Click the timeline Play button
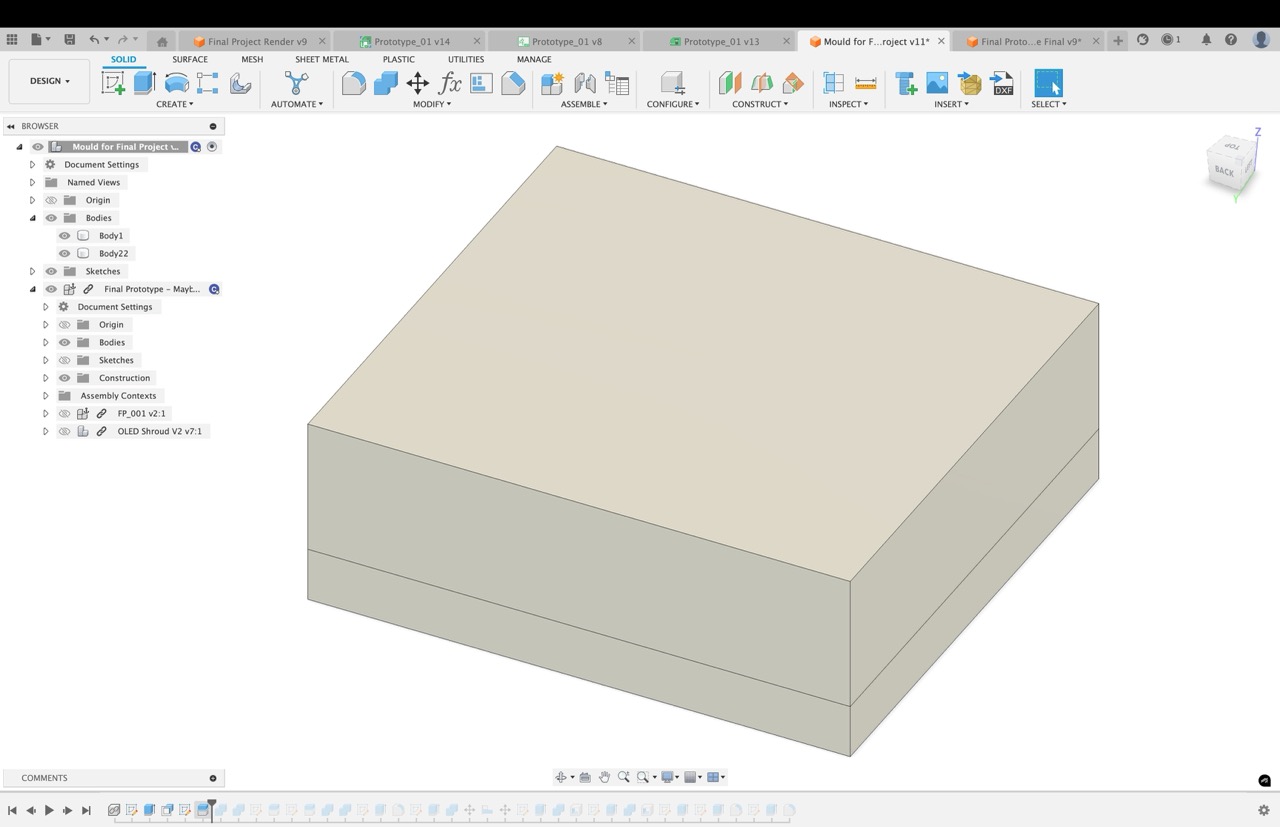 click(49, 810)
